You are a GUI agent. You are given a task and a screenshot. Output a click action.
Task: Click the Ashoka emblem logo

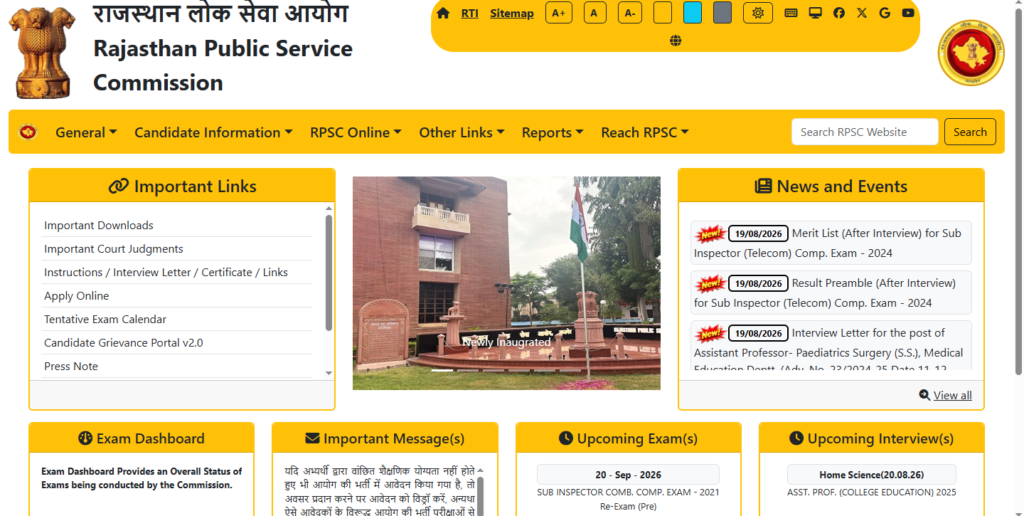tap(42, 52)
